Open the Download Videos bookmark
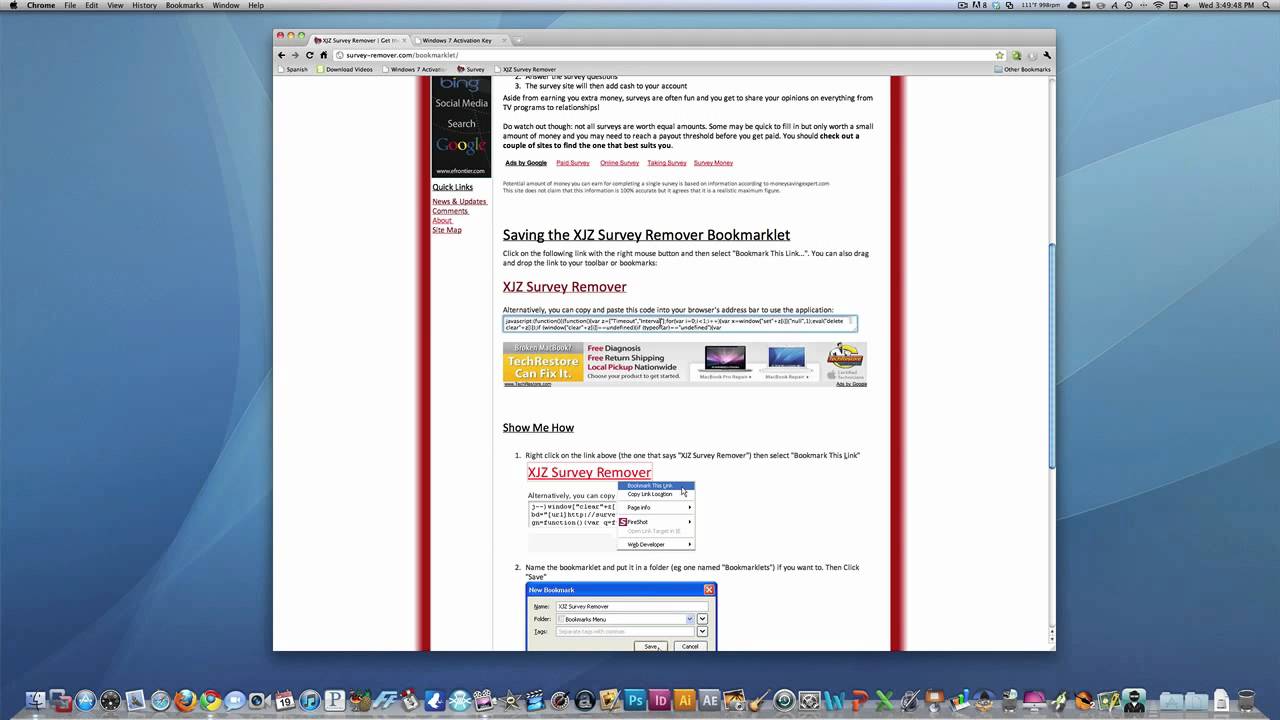The height and width of the screenshot is (720, 1280). [345, 69]
